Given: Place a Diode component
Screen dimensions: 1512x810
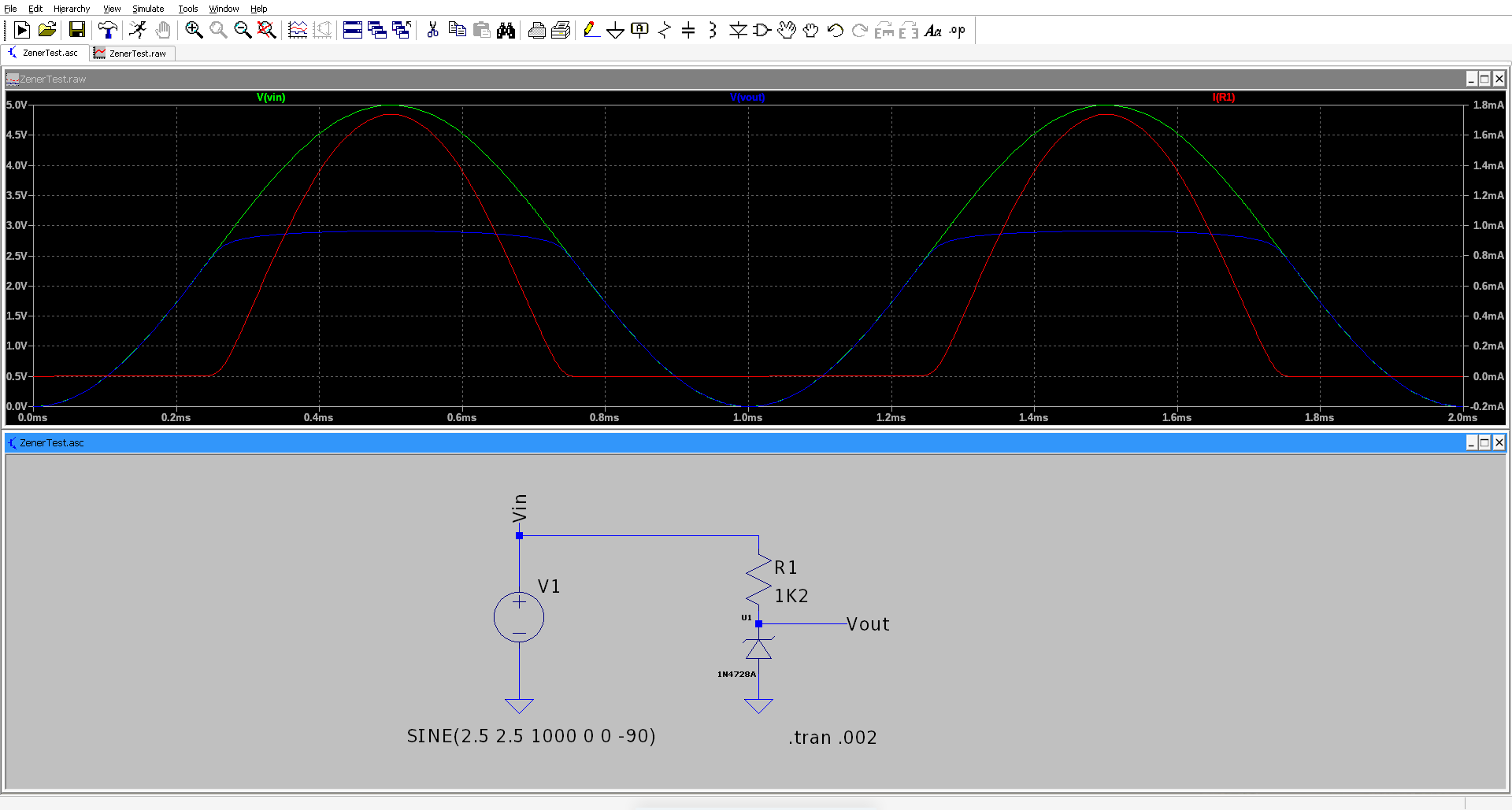Looking at the screenshot, I should [x=738, y=30].
